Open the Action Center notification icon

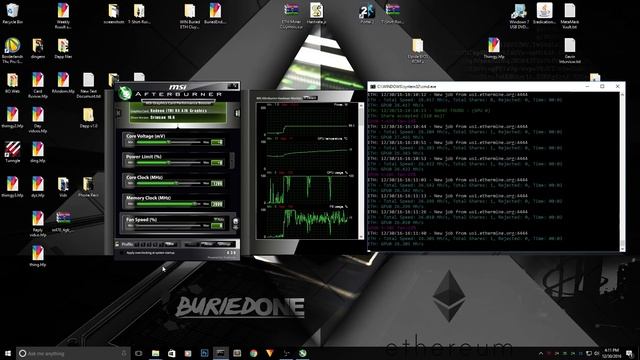click(x=630, y=353)
